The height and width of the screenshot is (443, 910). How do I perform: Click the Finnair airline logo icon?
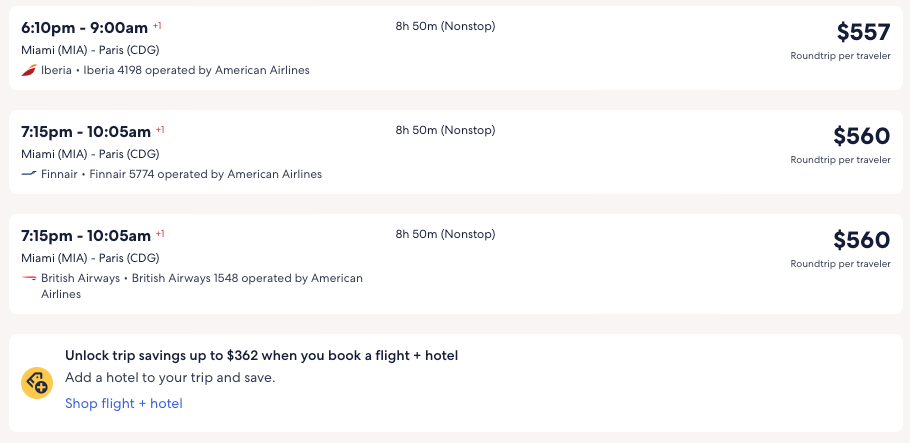pyautogui.click(x=28, y=174)
